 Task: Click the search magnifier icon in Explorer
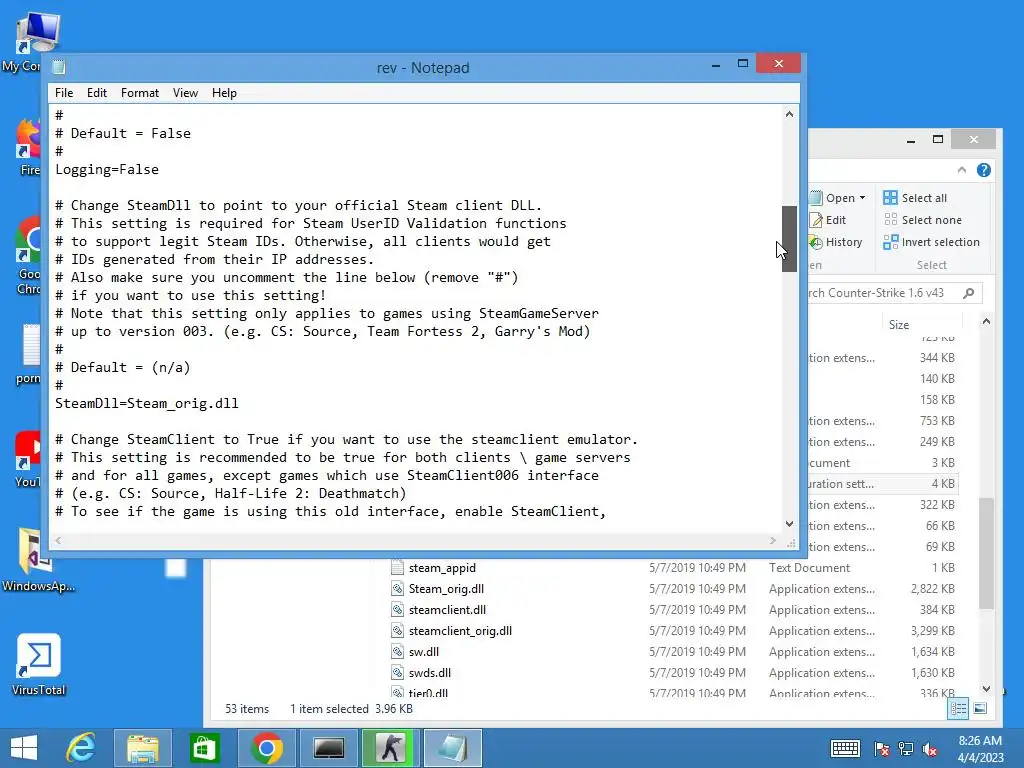(x=969, y=293)
